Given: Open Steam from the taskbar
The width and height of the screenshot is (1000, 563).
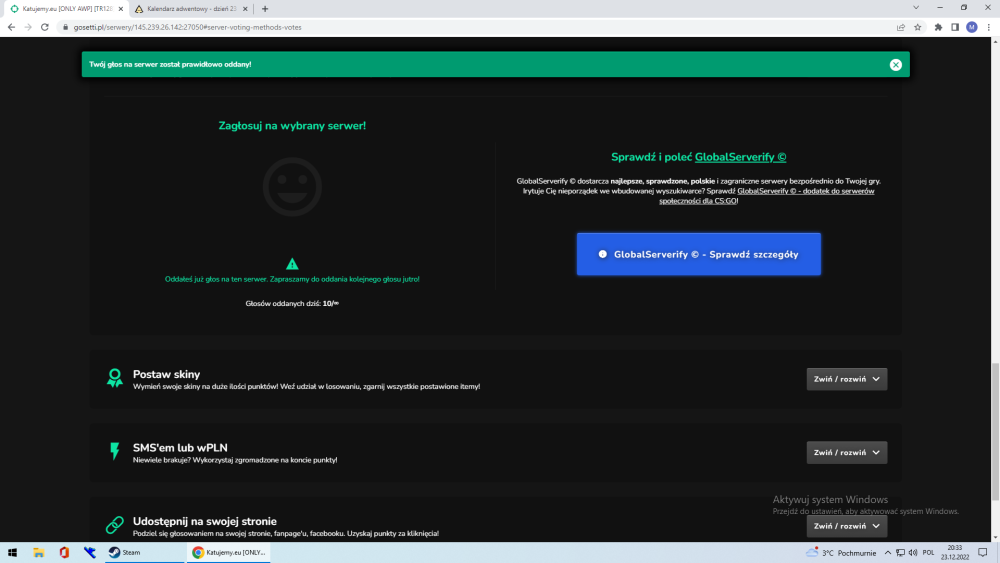Looking at the screenshot, I should click(143, 552).
